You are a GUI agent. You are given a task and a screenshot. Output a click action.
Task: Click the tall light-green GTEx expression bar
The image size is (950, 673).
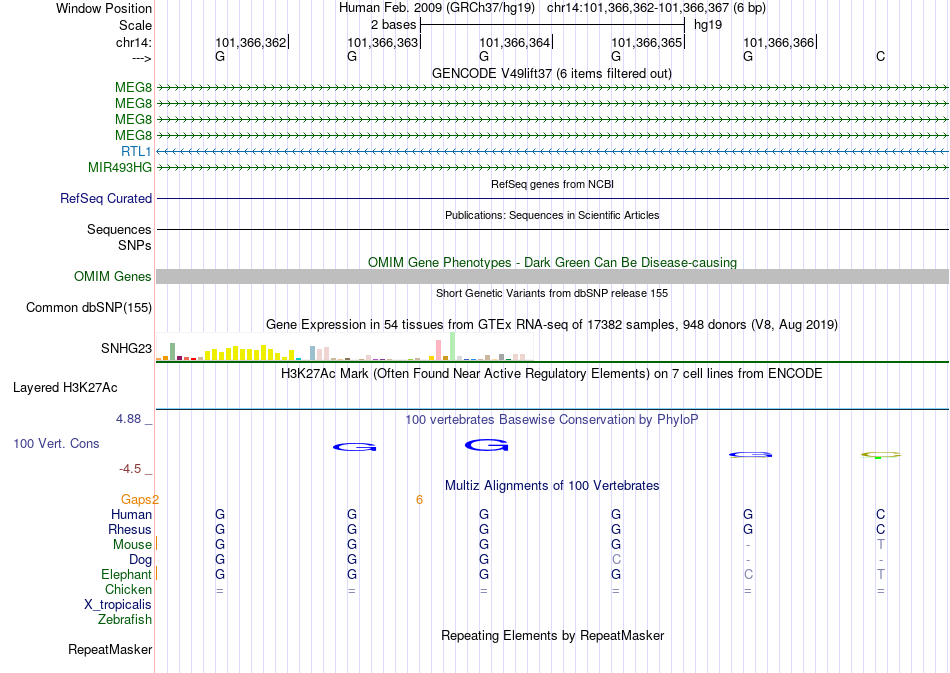pyautogui.click(x=453, y=346)
